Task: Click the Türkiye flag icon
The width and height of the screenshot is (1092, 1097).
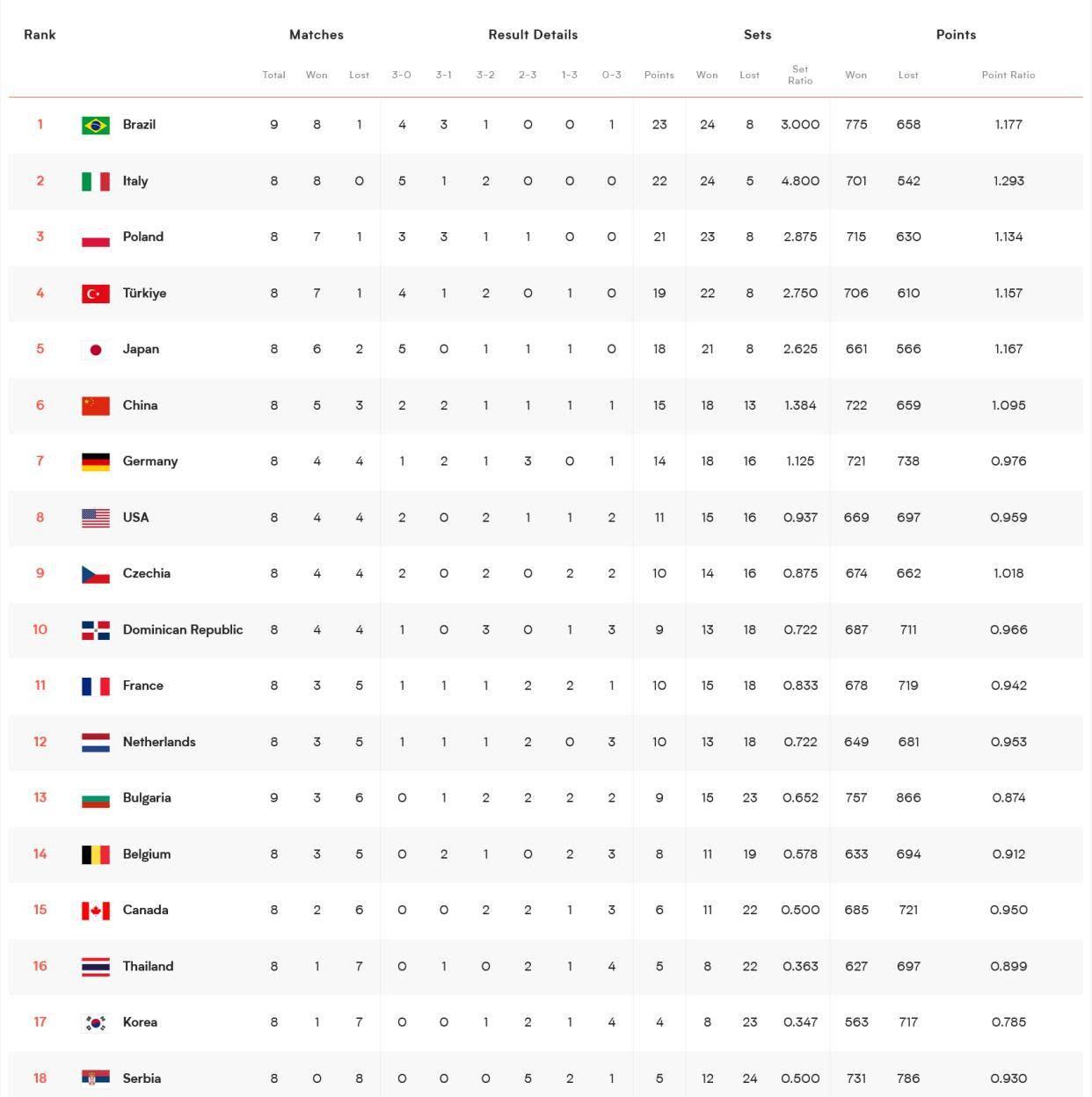Action: [x=96, y=294]
